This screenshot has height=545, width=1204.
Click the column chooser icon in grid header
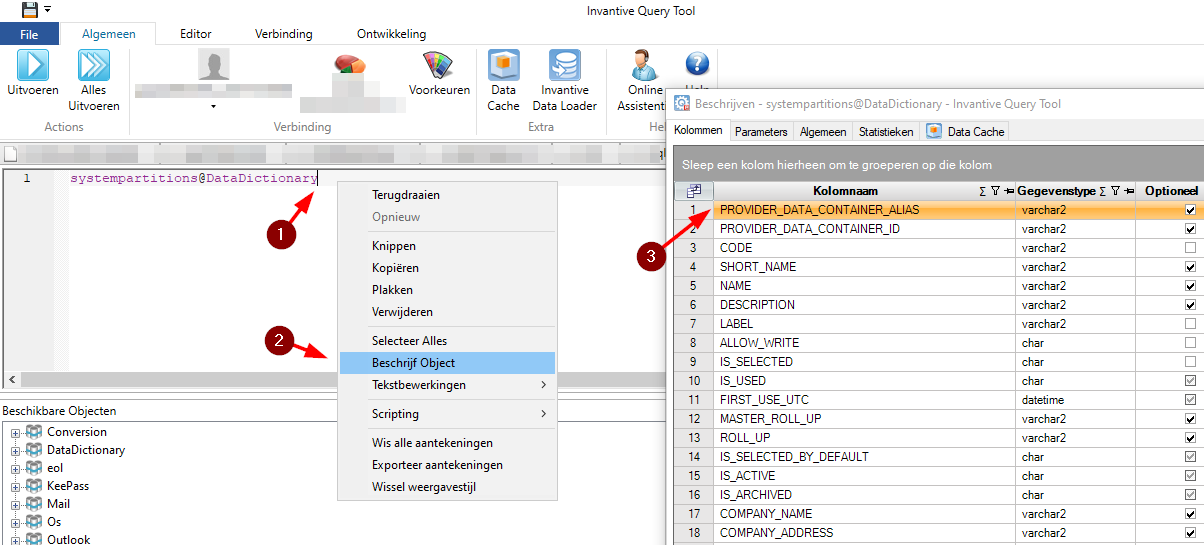pyautogui.click(x=694, y=191)
